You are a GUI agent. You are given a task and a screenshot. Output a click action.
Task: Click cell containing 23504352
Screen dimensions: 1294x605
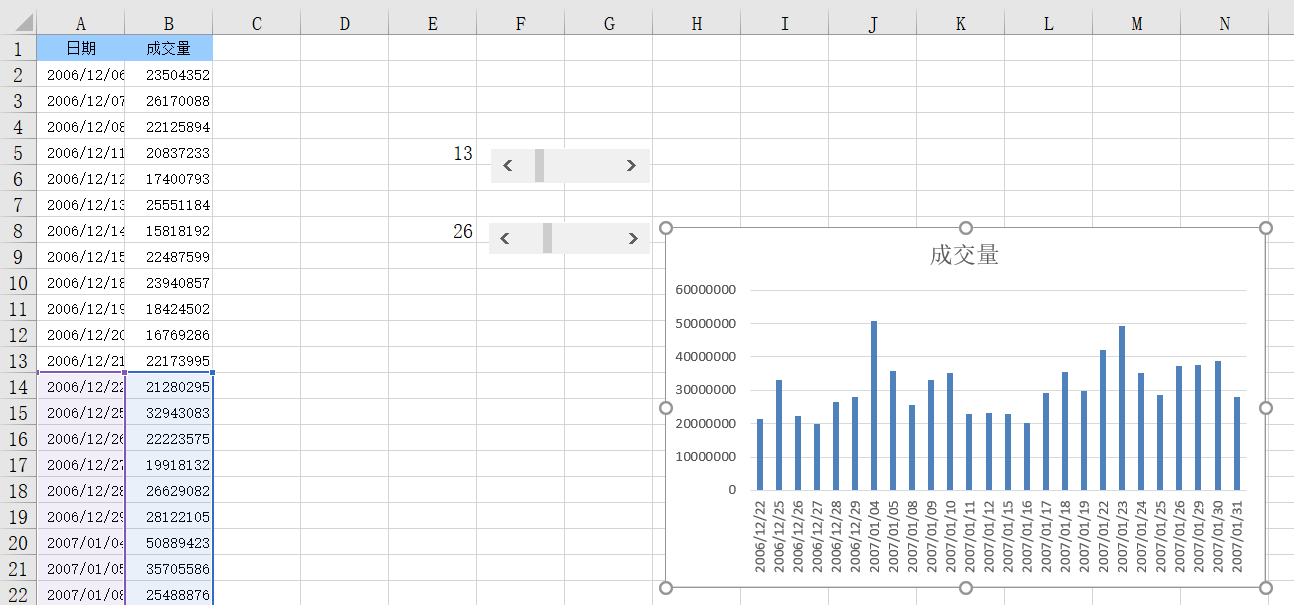(x=169, y=74)
